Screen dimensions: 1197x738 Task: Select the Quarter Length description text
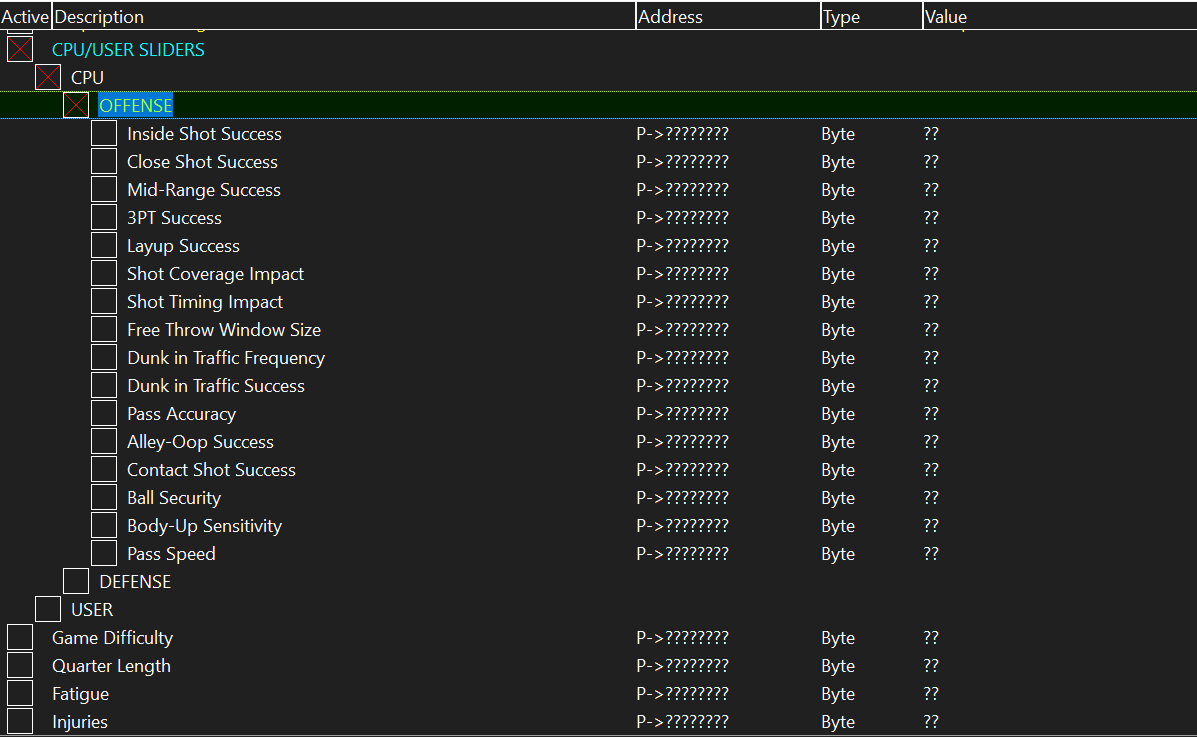click(111, 666)
